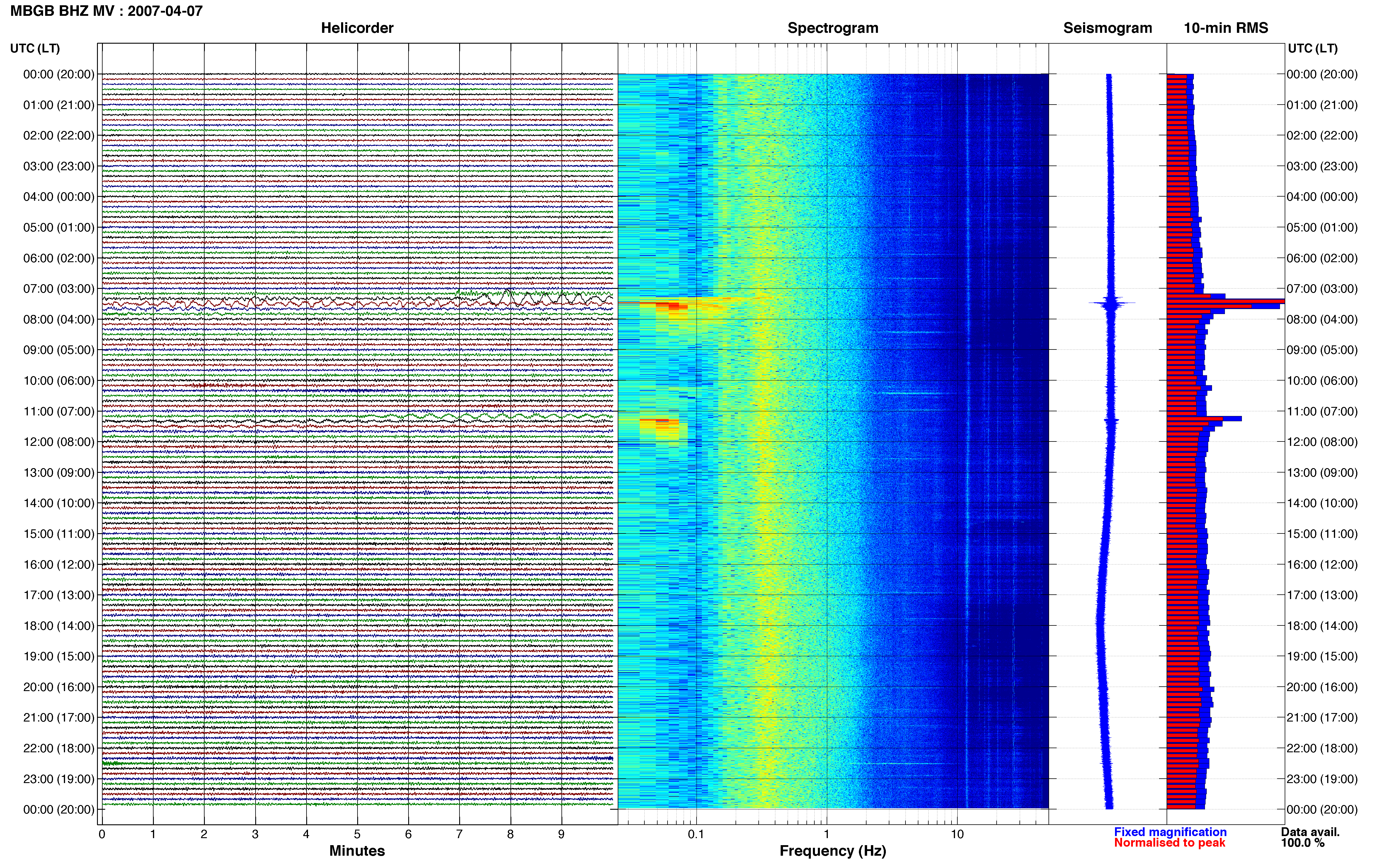Click 10:00 (06:00) label beside the Helicorder
Image resolution: width=1389 pixels, height=868 pixels.
(59, 381)
